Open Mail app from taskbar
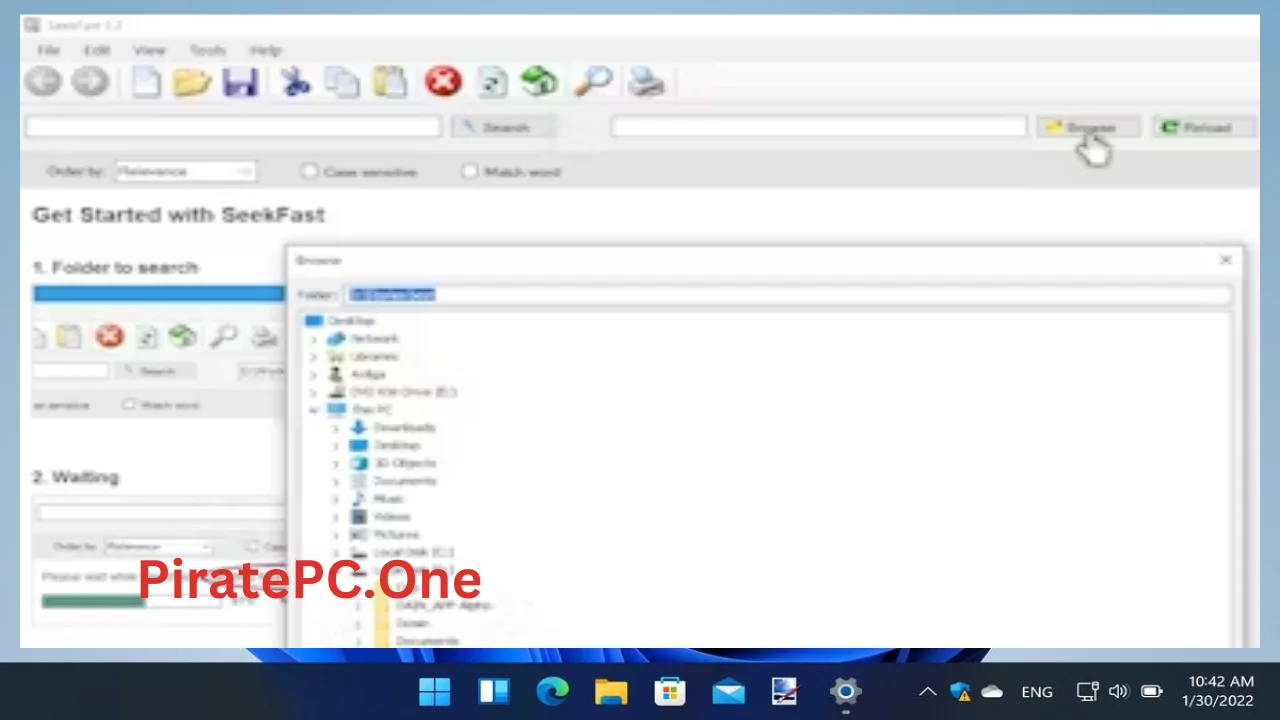 [x=728, y=691]
